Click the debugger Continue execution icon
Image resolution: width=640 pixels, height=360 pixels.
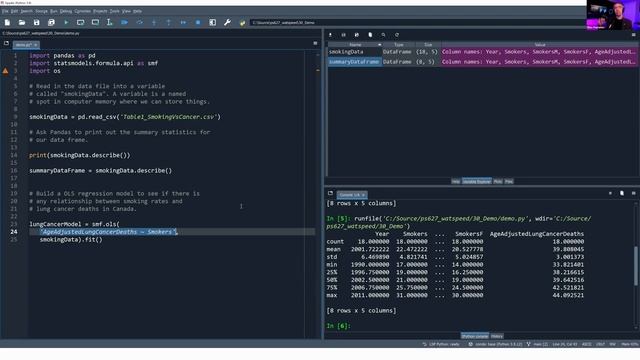pyautogui.click(x=183, y=22)
